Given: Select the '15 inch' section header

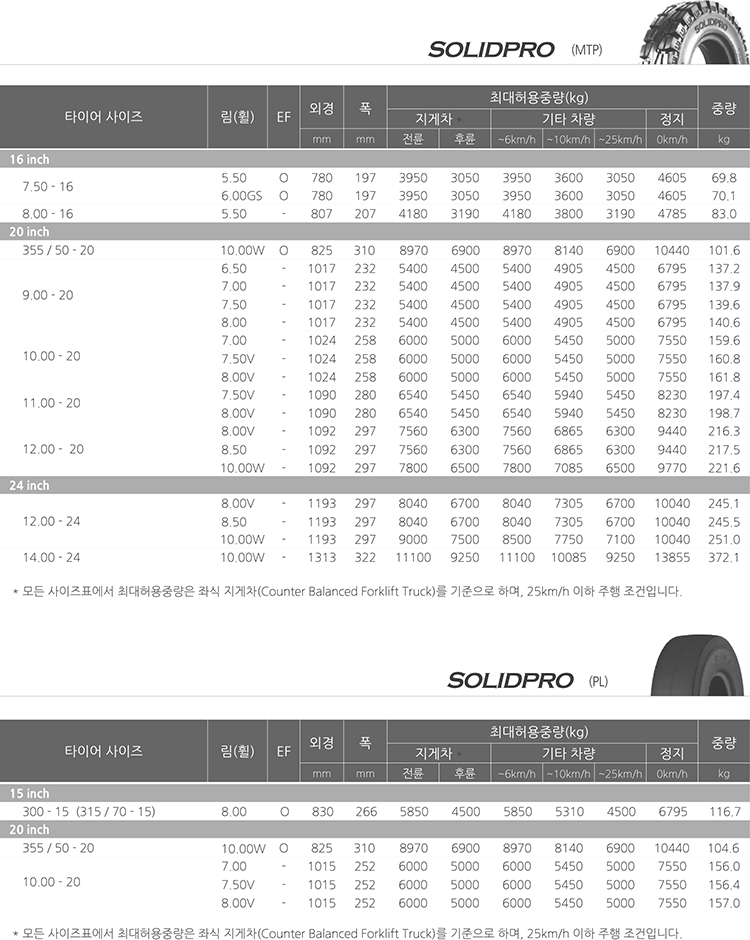Looking at the screenshot, I should [x=375, y=793].
